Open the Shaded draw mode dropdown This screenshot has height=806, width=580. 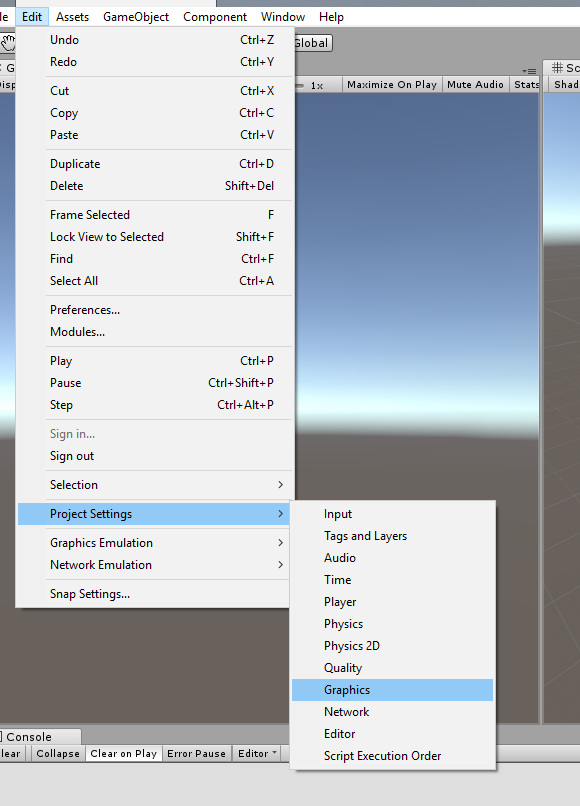tap(566, 84)
